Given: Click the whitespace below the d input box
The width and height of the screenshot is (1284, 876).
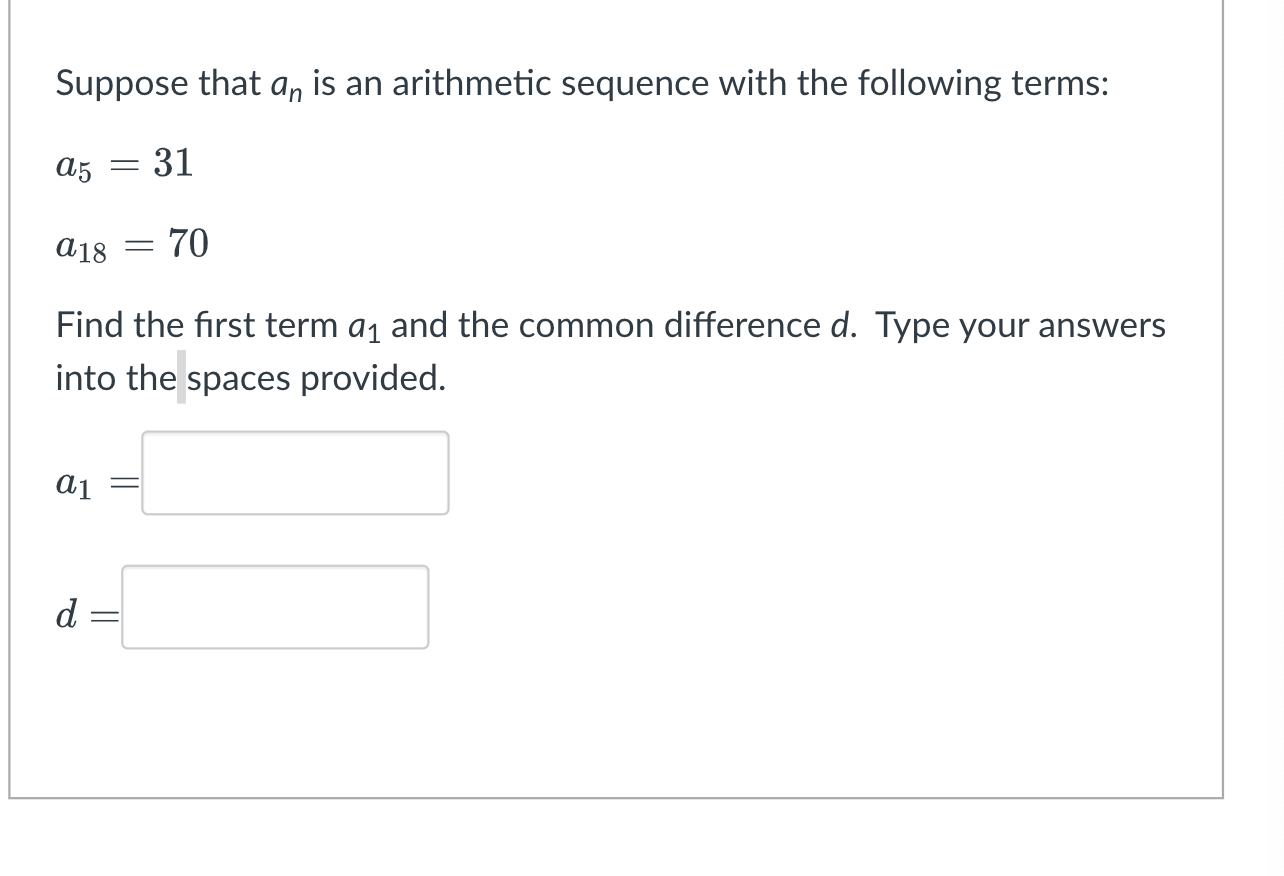Looking at the screenshot, I should click(x=275, y=710).
